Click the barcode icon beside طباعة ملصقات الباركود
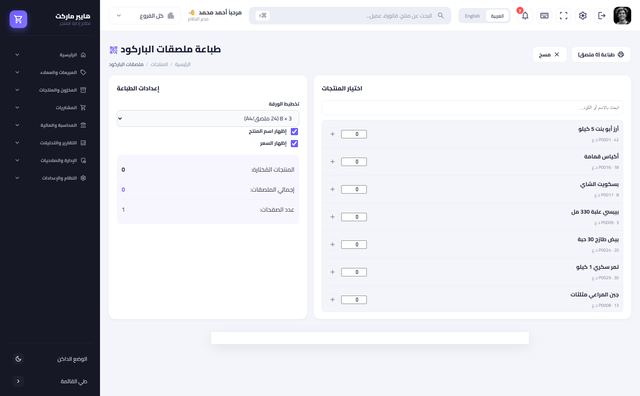The image size is (640, 396). coord(113,50)
